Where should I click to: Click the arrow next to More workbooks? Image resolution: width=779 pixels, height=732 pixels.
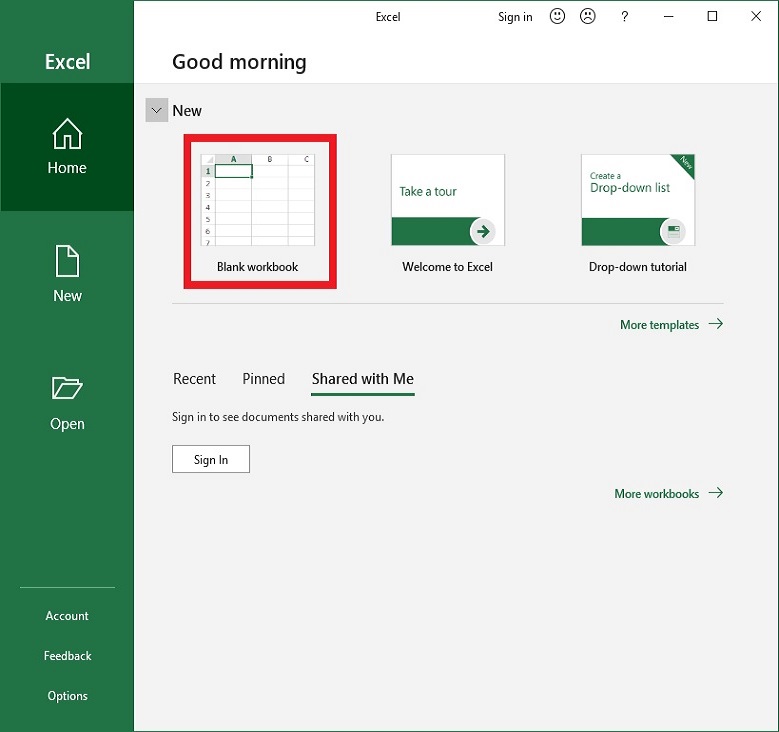716,493
